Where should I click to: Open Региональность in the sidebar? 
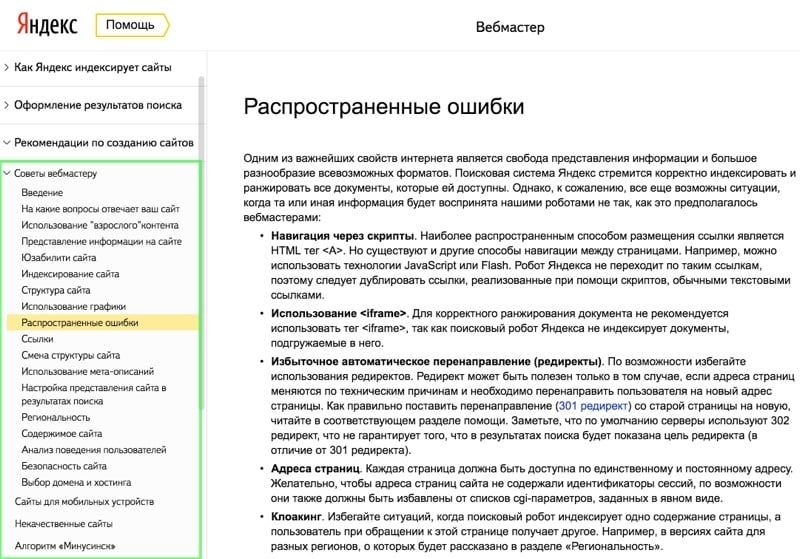56,417
